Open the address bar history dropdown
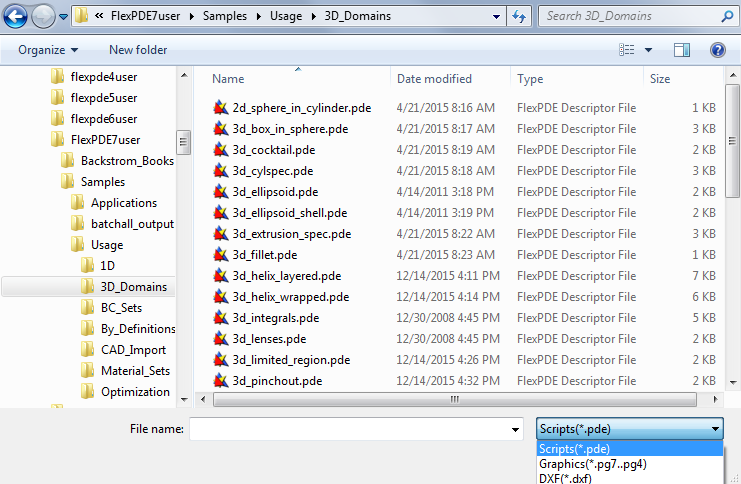741x484 pixels. coord(496,17)
